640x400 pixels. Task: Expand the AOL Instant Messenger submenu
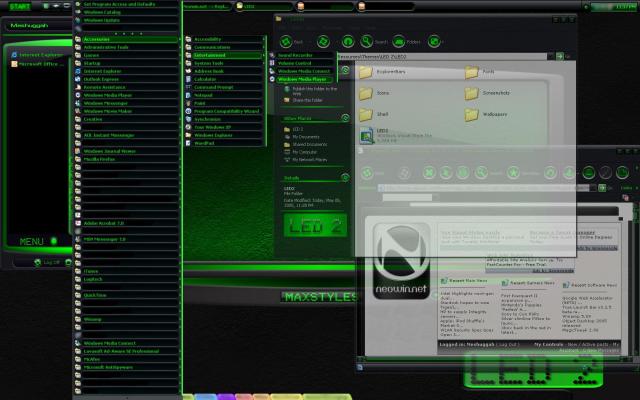pos(127,135)
